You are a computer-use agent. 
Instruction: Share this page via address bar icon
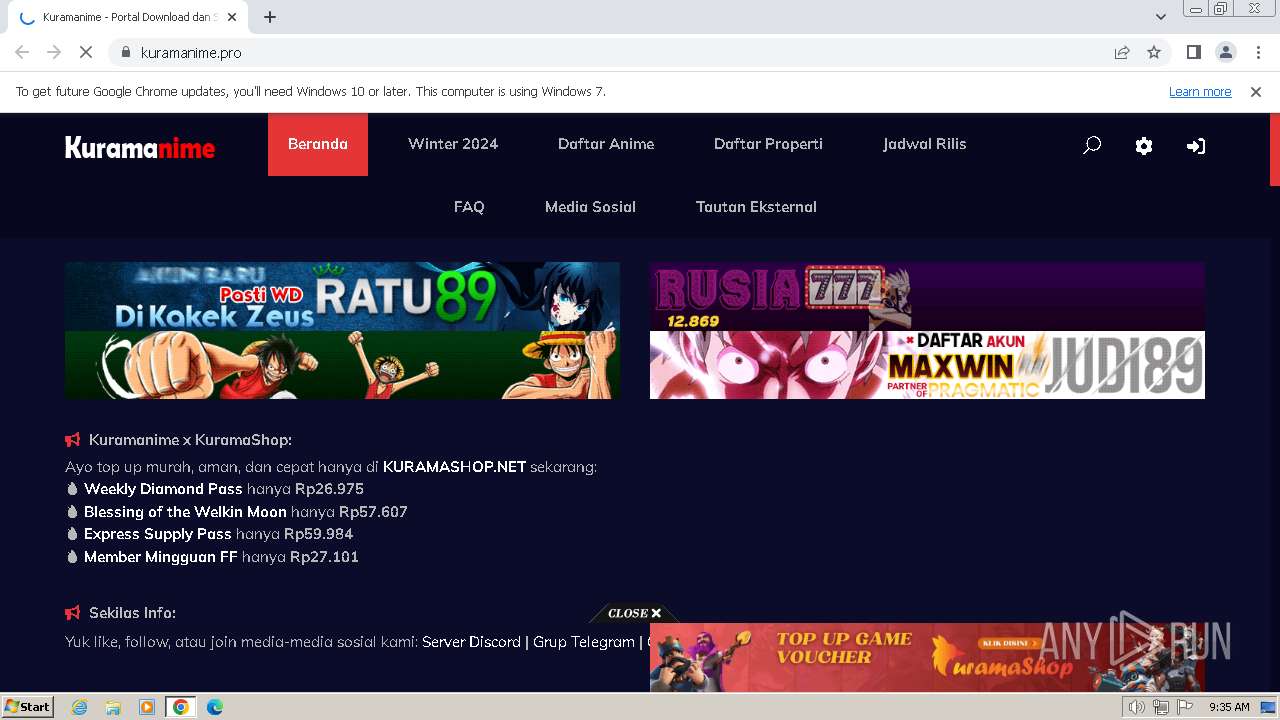click(1122, 52)
